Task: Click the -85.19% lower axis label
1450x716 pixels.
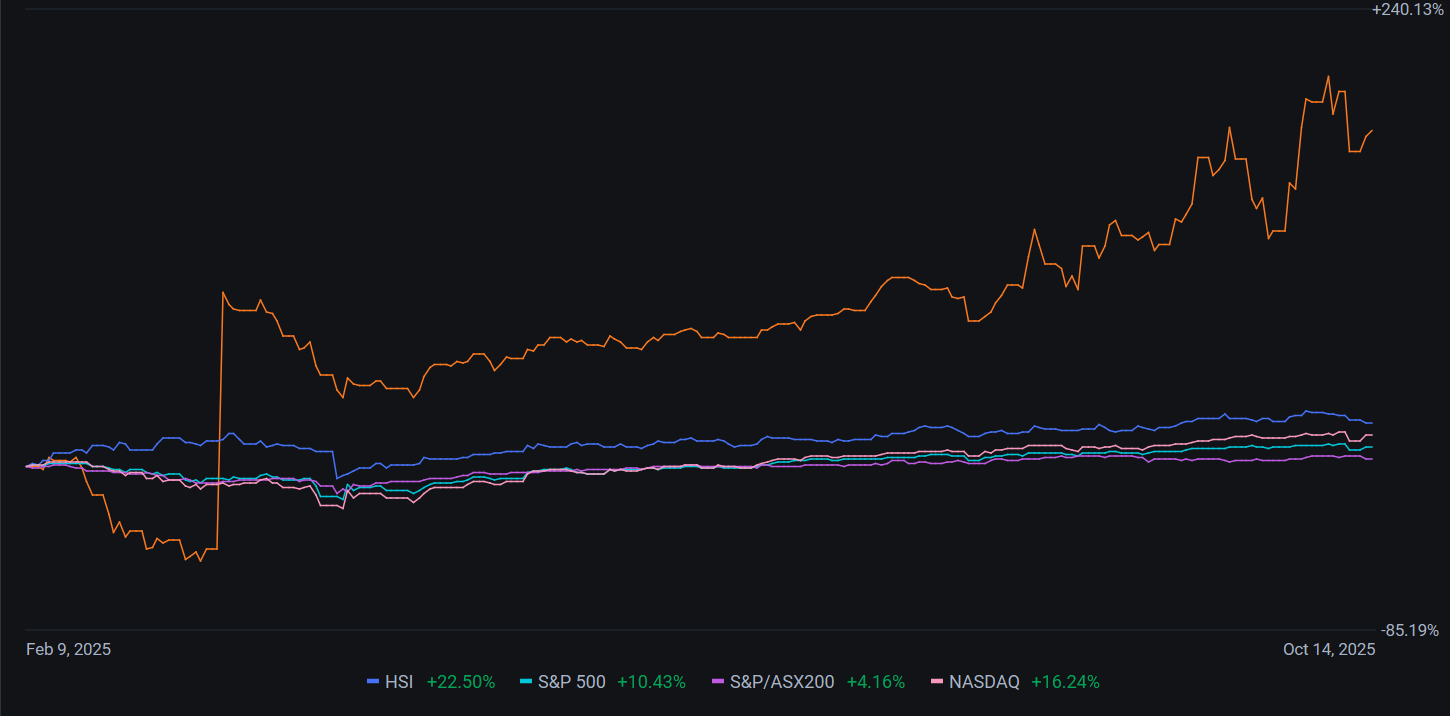Action: pos(1409,630)
